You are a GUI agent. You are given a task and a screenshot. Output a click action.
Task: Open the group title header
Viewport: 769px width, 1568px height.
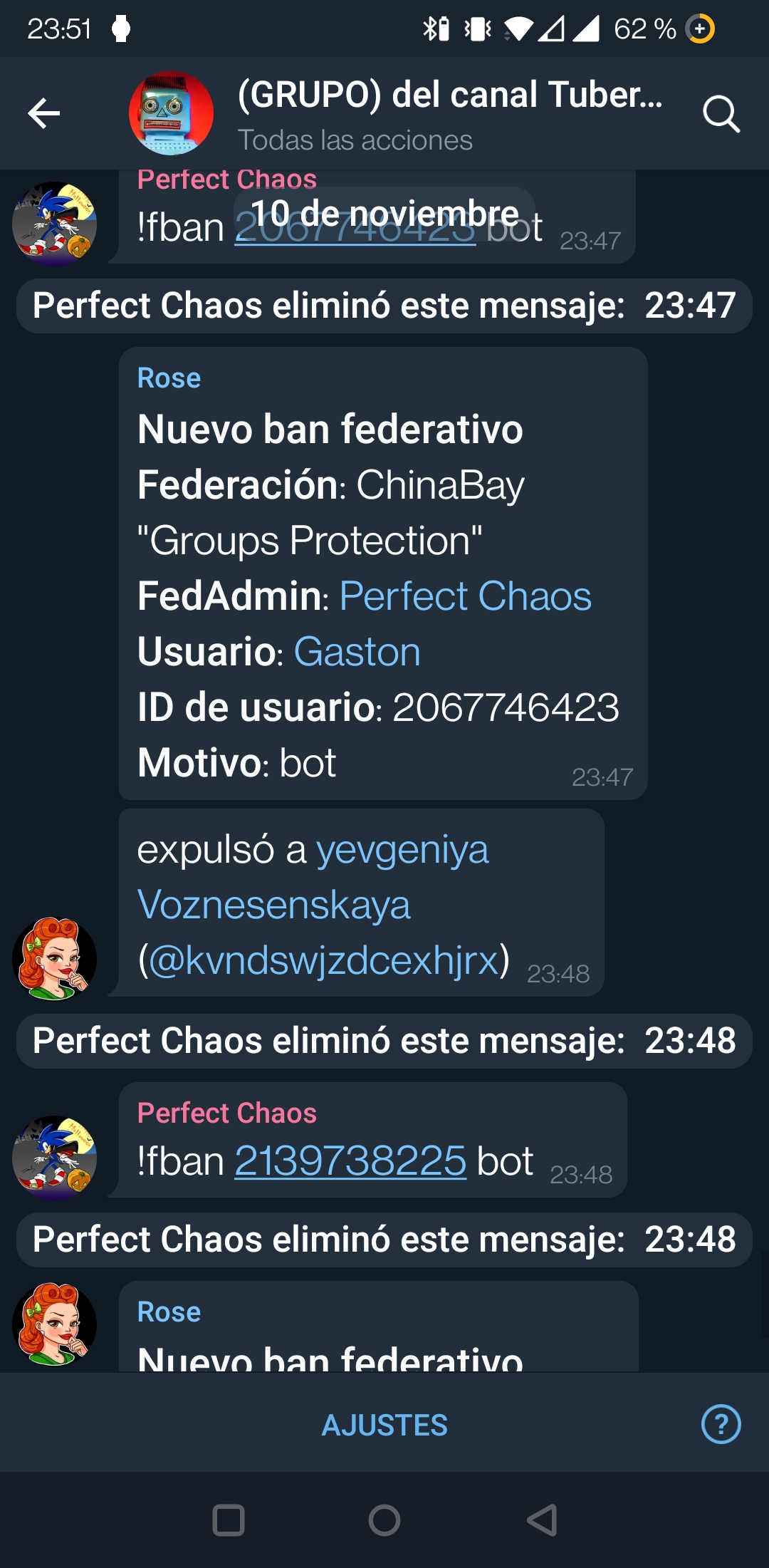point(450,113)
